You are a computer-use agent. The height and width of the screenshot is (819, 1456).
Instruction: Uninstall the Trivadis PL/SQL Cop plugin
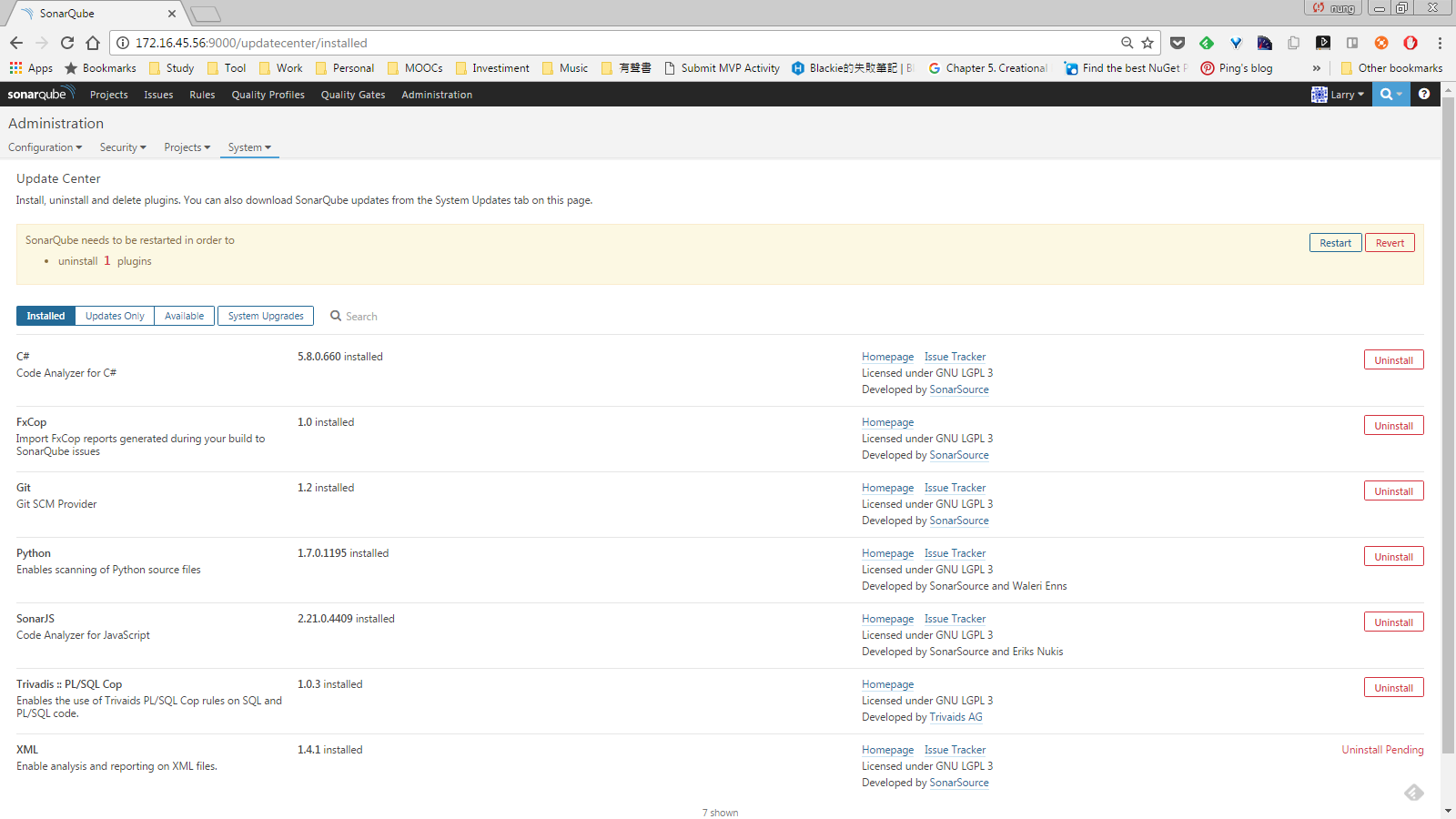click(1394, 688)
